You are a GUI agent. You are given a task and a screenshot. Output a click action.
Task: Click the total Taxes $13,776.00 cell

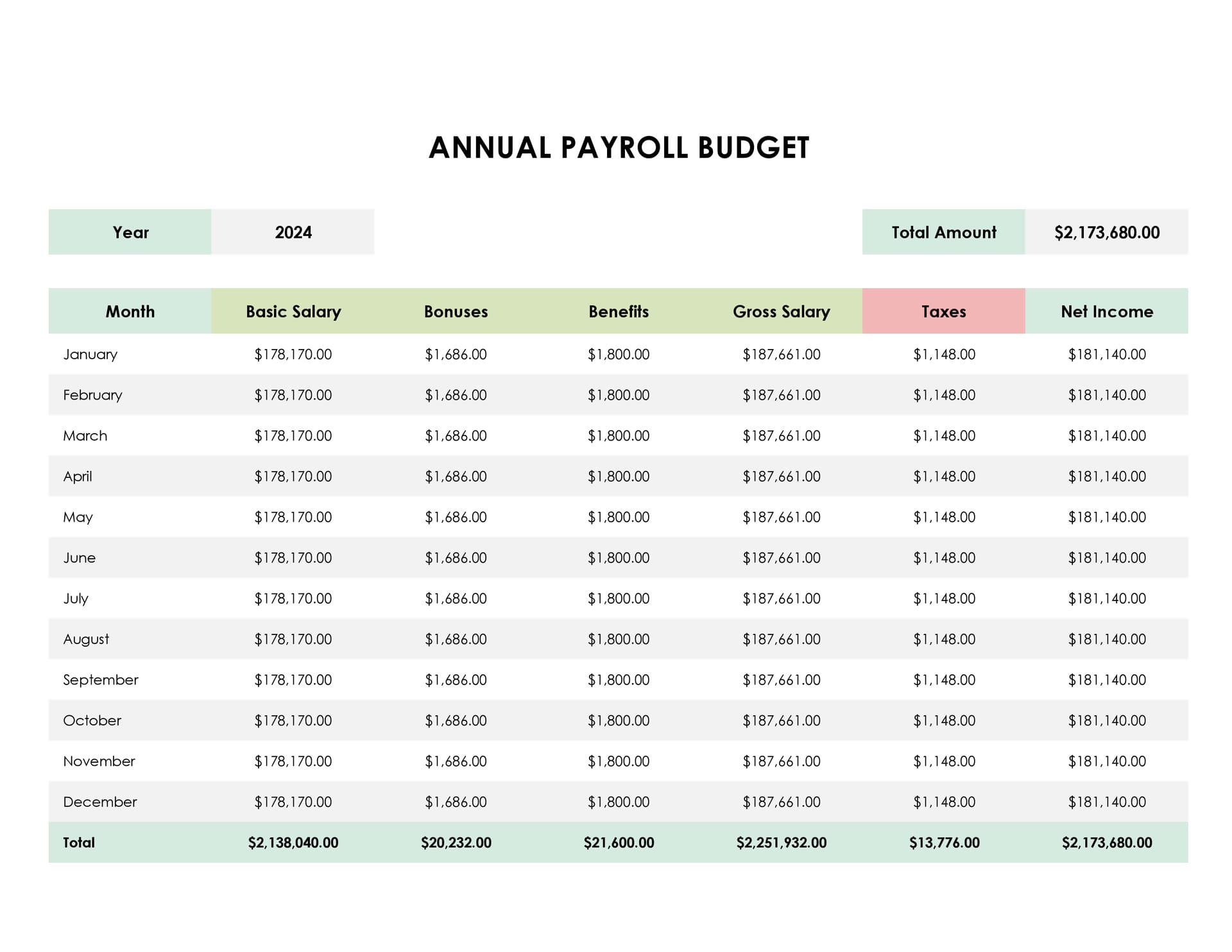944,843
